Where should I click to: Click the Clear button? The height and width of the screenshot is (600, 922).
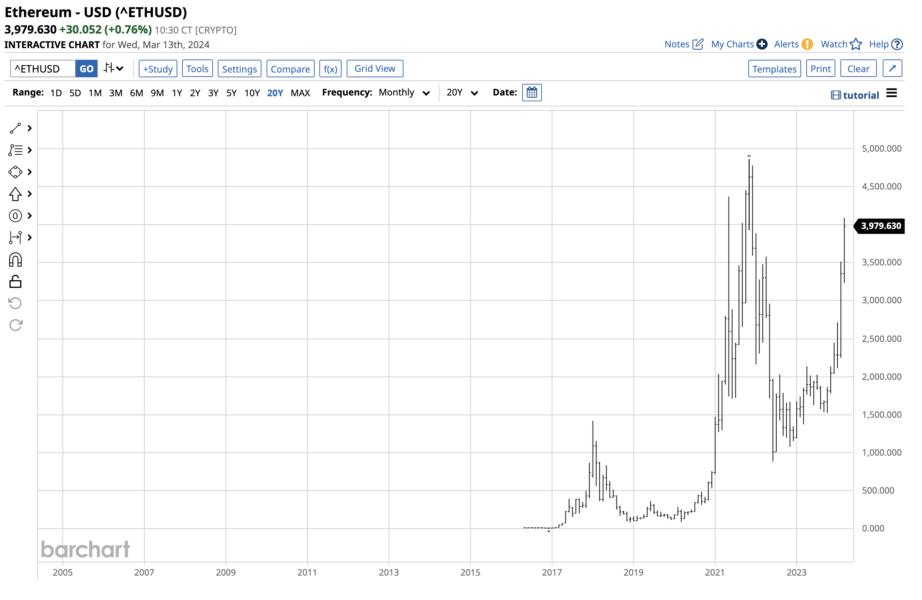(x=857, y=68)
